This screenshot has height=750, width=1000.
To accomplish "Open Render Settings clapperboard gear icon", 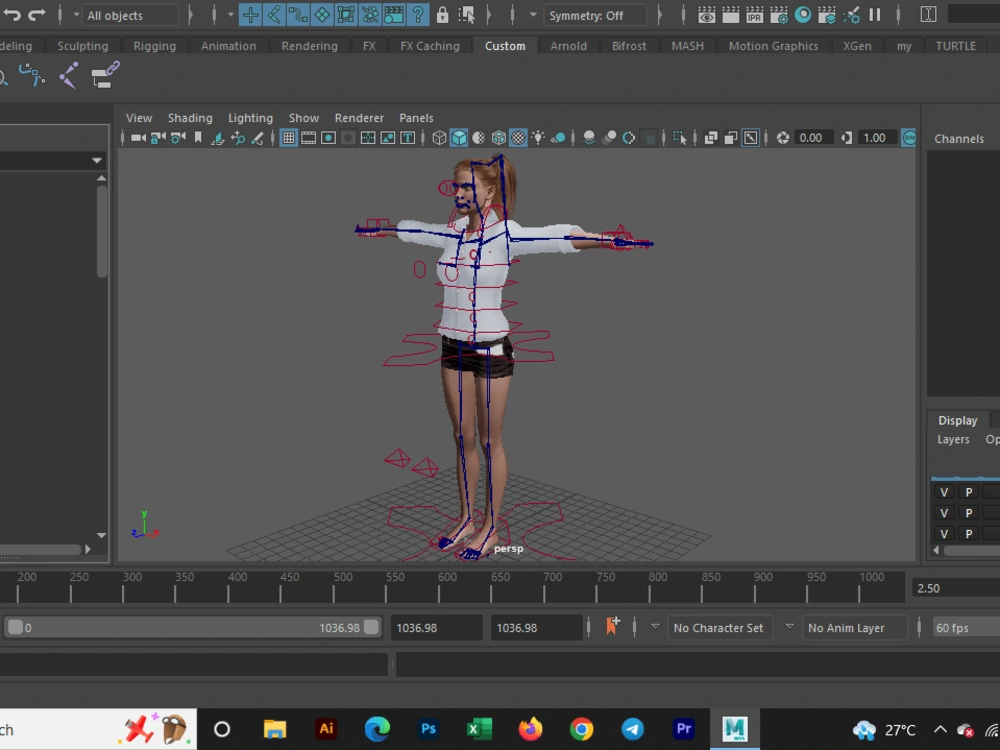I will (778, 15).
